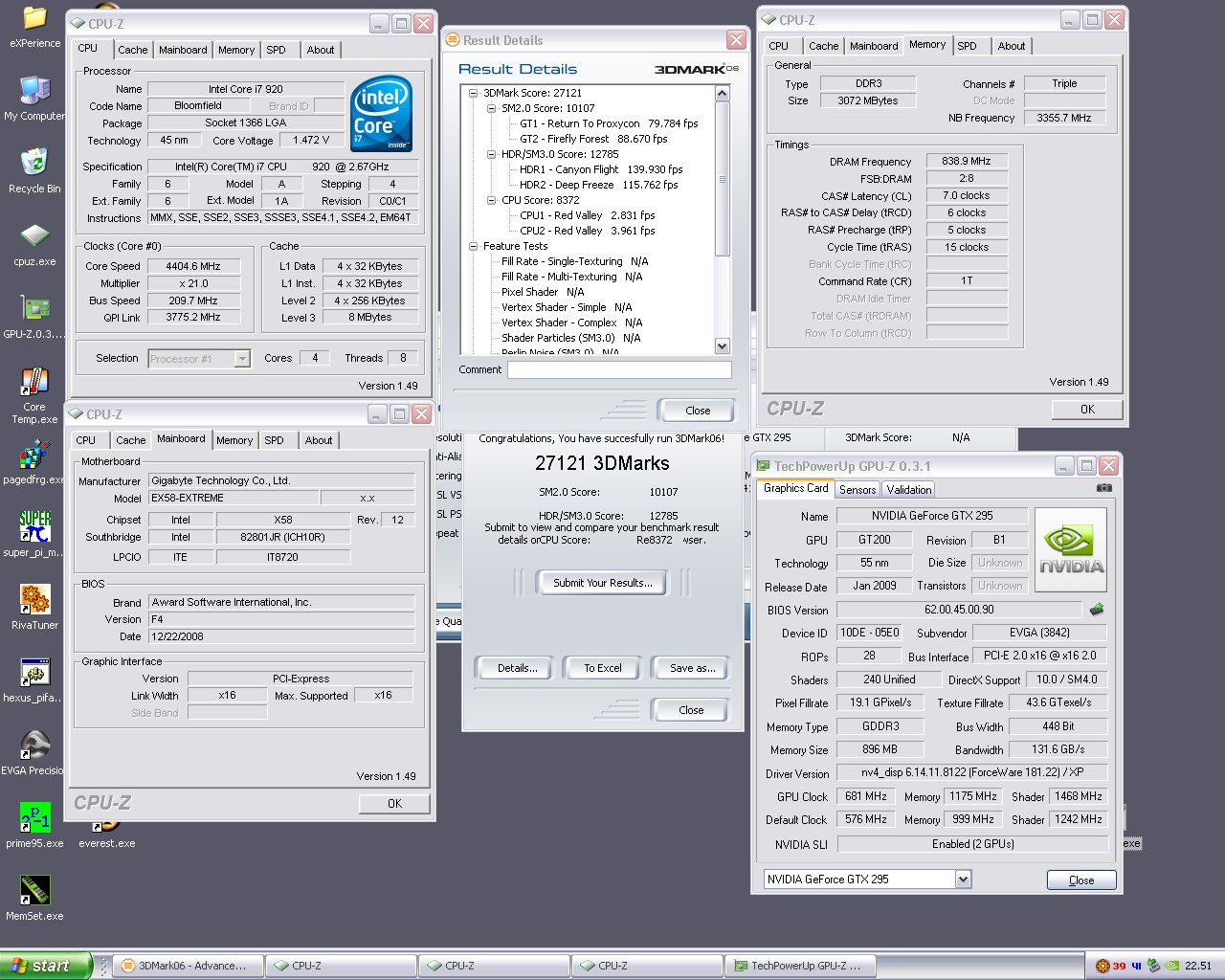Viewport: 1225px width, 980px height.
Task: Switch to Sensors tab in GPU-Z
Action: pyautogui.click(x=857, y=489)
